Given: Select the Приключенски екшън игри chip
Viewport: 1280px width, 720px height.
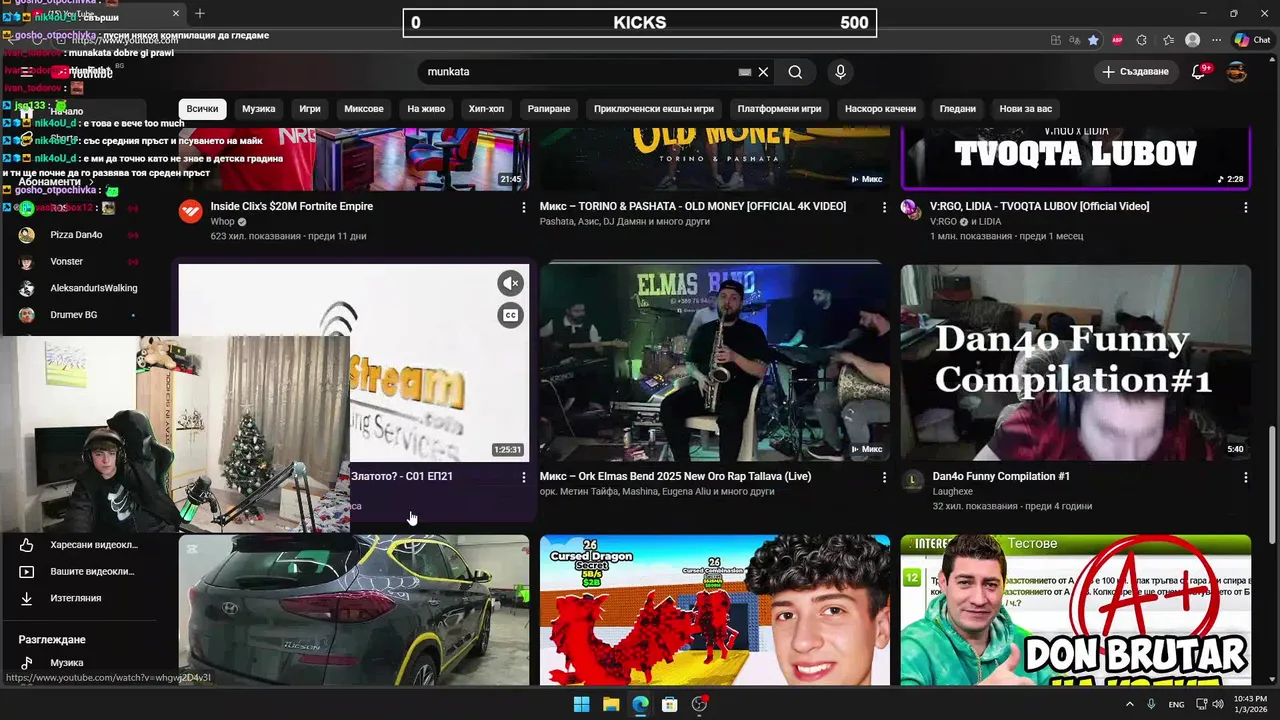Looking at the screenshot, I should pos(654,109).
